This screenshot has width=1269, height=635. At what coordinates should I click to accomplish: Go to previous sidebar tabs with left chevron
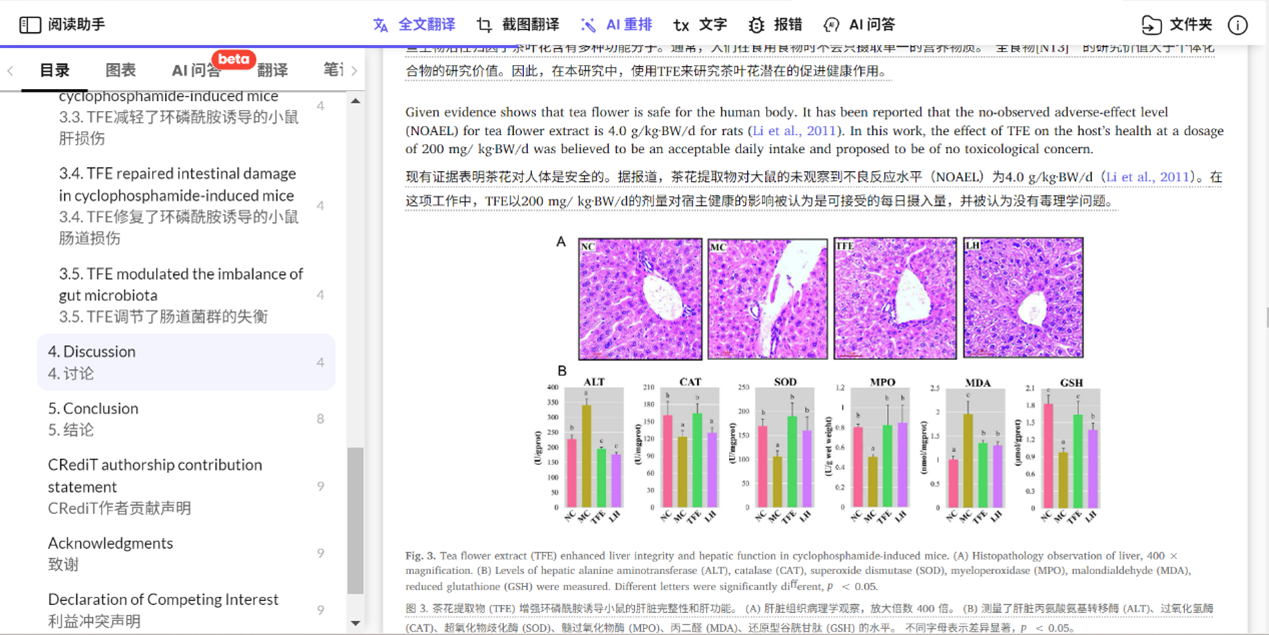click(10, 70)
